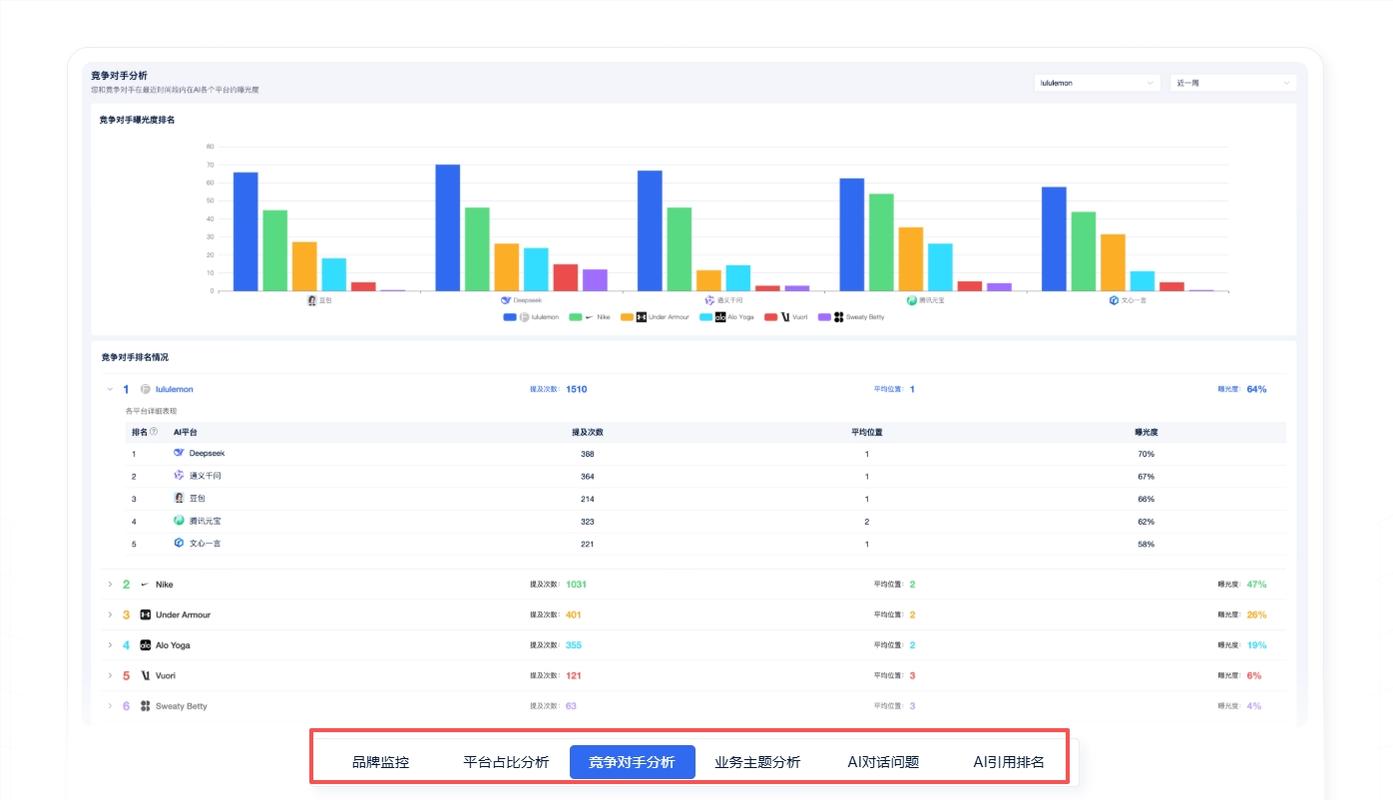Viewport: 1393px width, 800px height.
Task: Click Under Armour's mentions value 401
Action: pos(574,615)
